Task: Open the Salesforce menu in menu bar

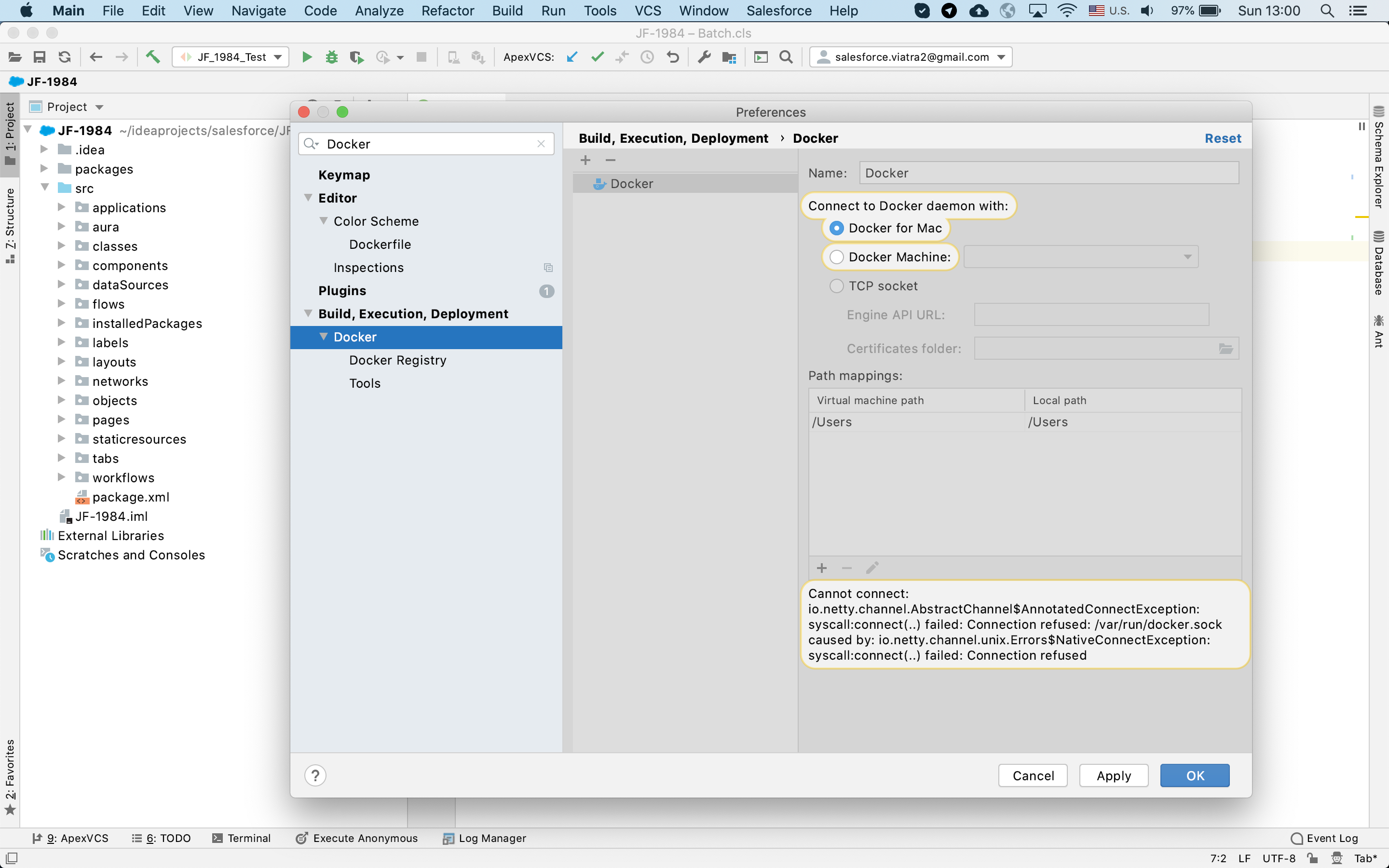Action: pyautogui.click(x=778, y=10)
